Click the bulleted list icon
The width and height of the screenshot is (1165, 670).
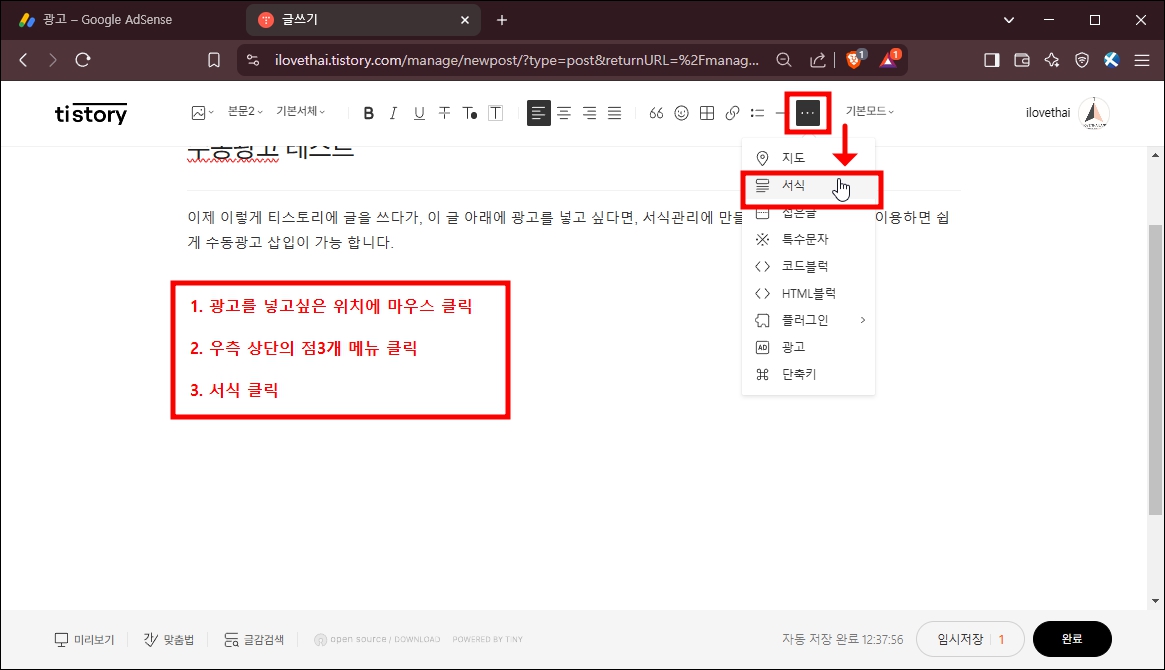tap(757, 113)
